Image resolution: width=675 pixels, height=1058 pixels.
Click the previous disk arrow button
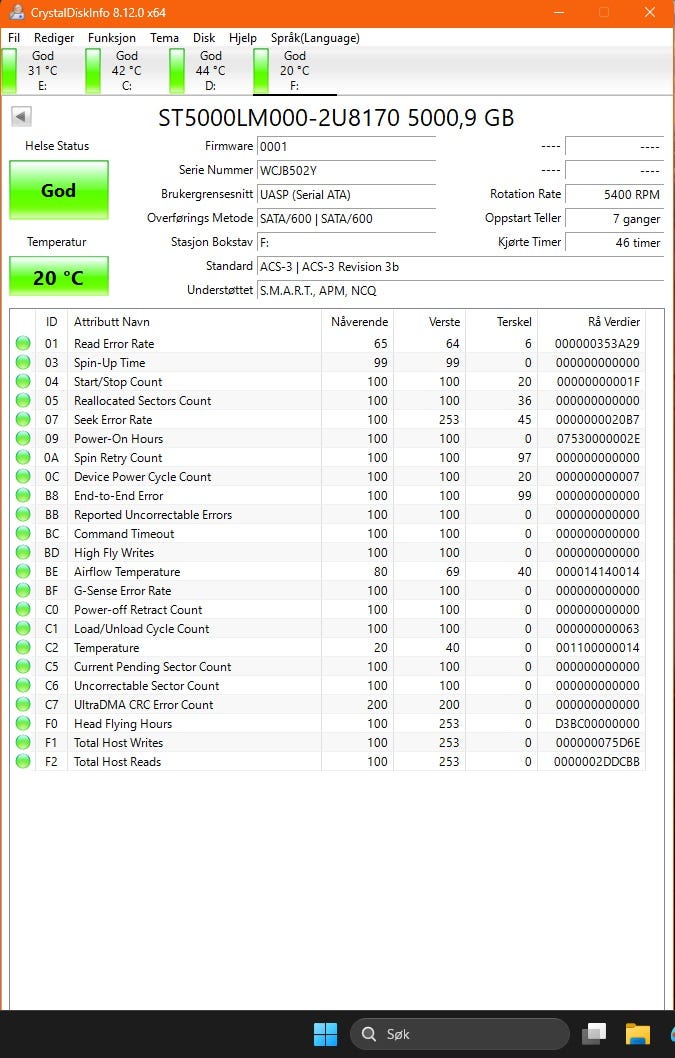pos(21,117)
